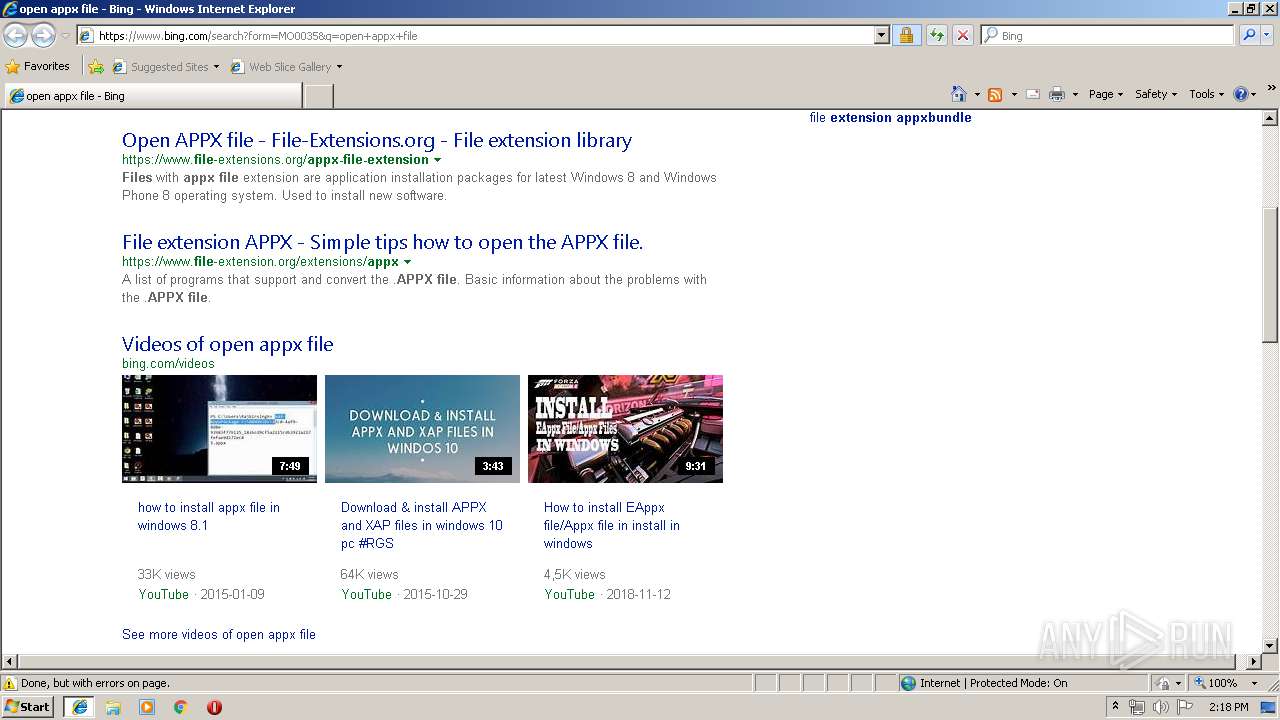Click the URL address bar field

pos(484,35)
